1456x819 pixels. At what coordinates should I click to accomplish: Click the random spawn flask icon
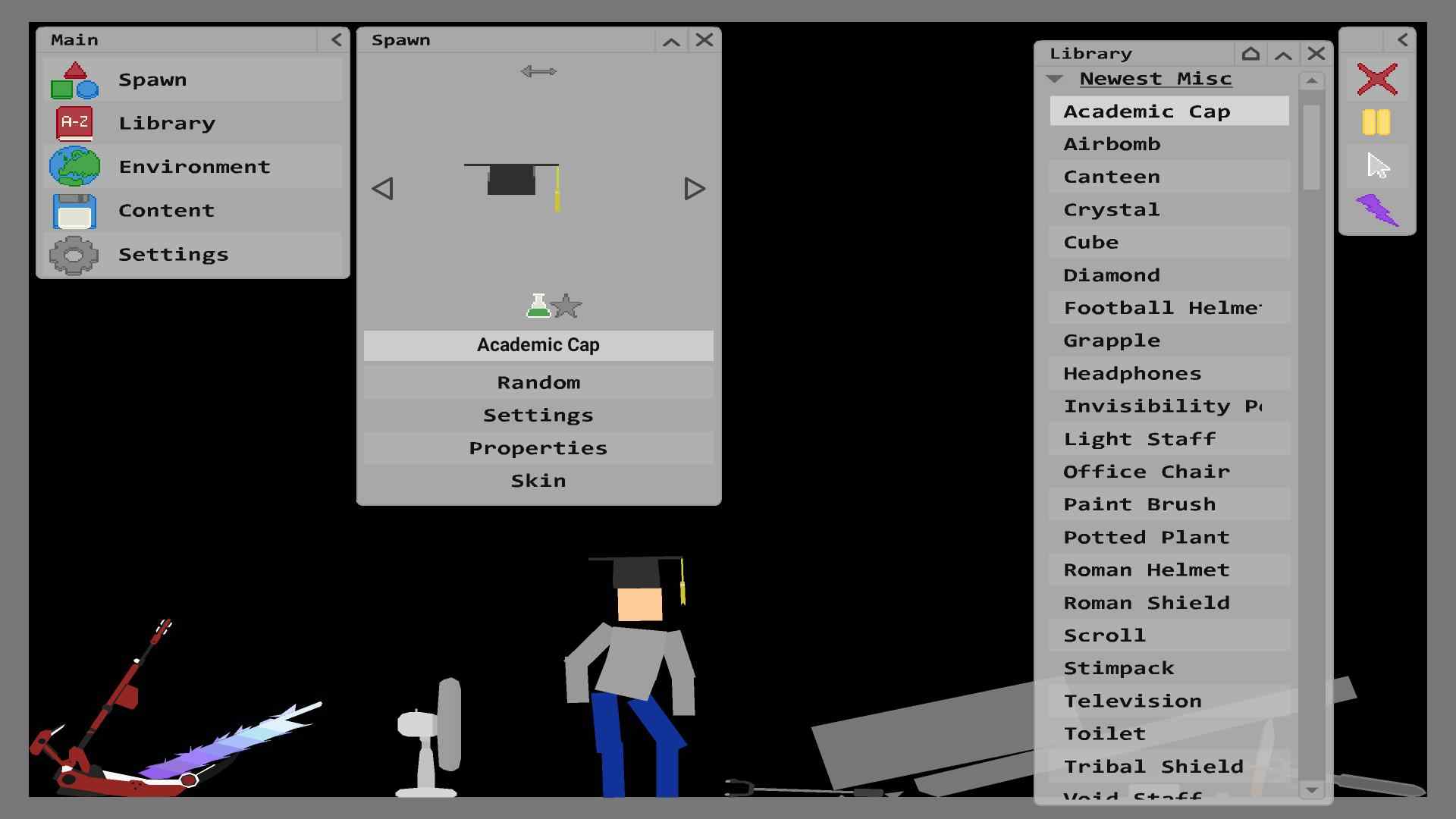coord(536,306)
